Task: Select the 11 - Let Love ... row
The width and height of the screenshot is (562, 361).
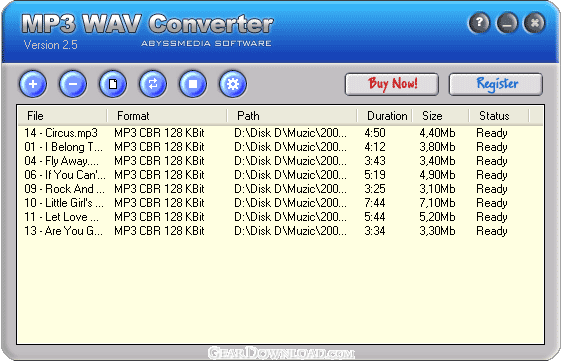Action: pos(281,217)
